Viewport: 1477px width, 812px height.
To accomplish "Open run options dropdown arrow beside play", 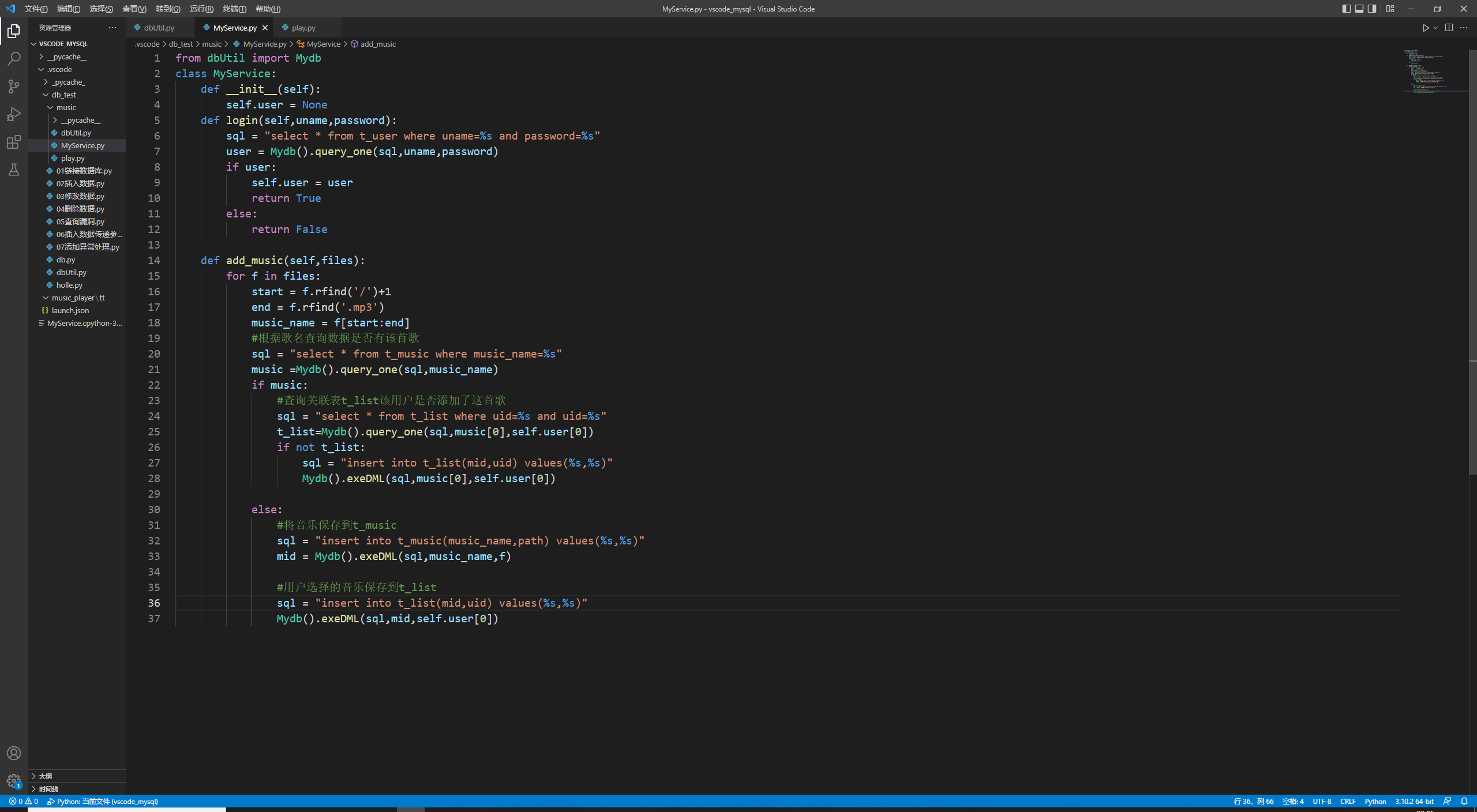I will click(1435, 28).
